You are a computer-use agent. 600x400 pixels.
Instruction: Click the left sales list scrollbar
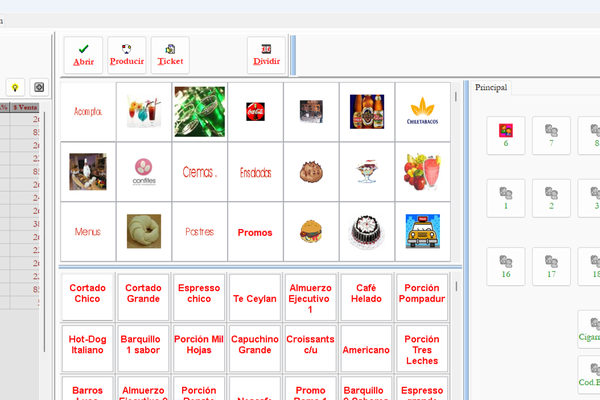pos(44,232)
